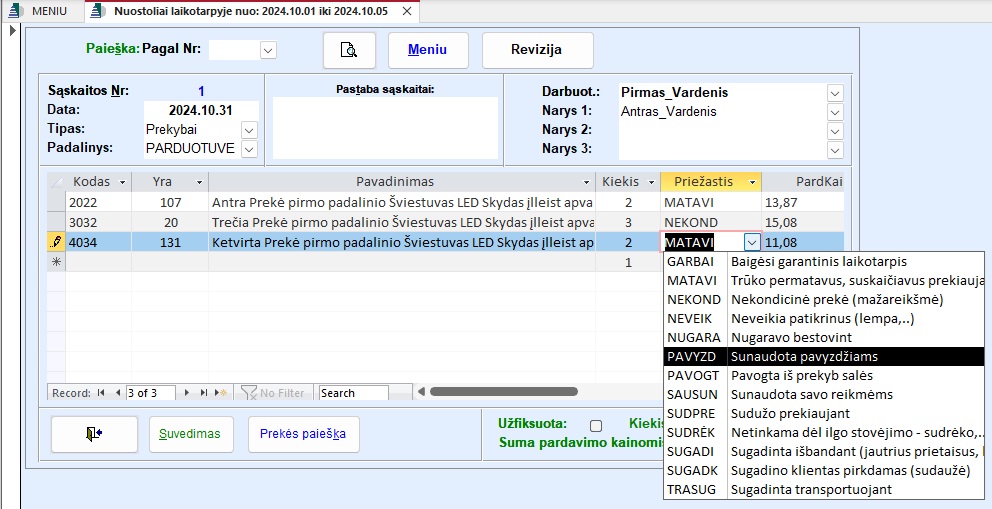Click Yra value 107
Image resolution: width=992 pixels, height=509 pixels.
pos(170,202)
